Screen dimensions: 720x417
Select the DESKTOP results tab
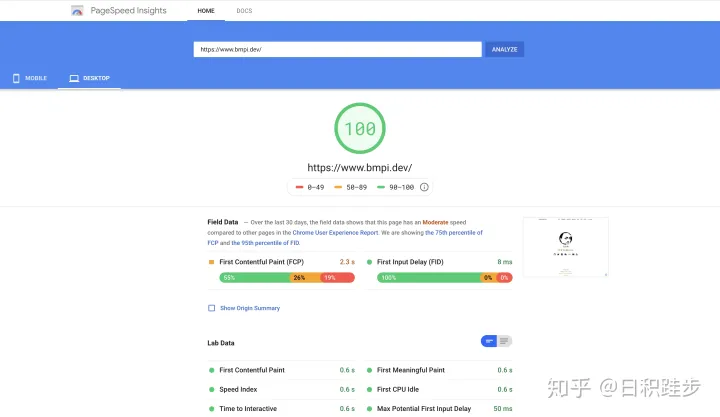[x=89, y=78]
